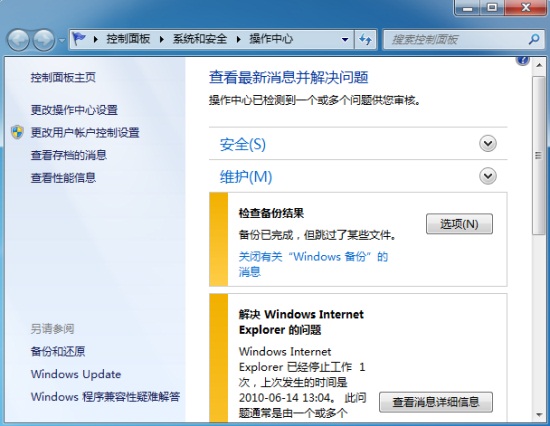Click the Back navigation arrow button

pos(18,40)
